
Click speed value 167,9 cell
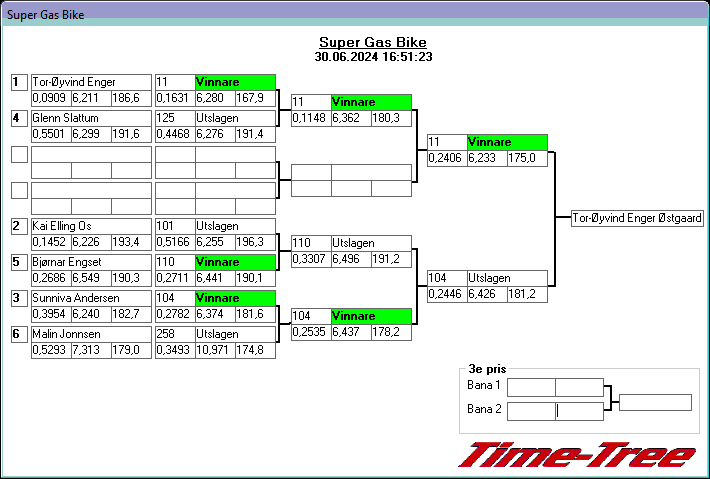tap(256, 98)
